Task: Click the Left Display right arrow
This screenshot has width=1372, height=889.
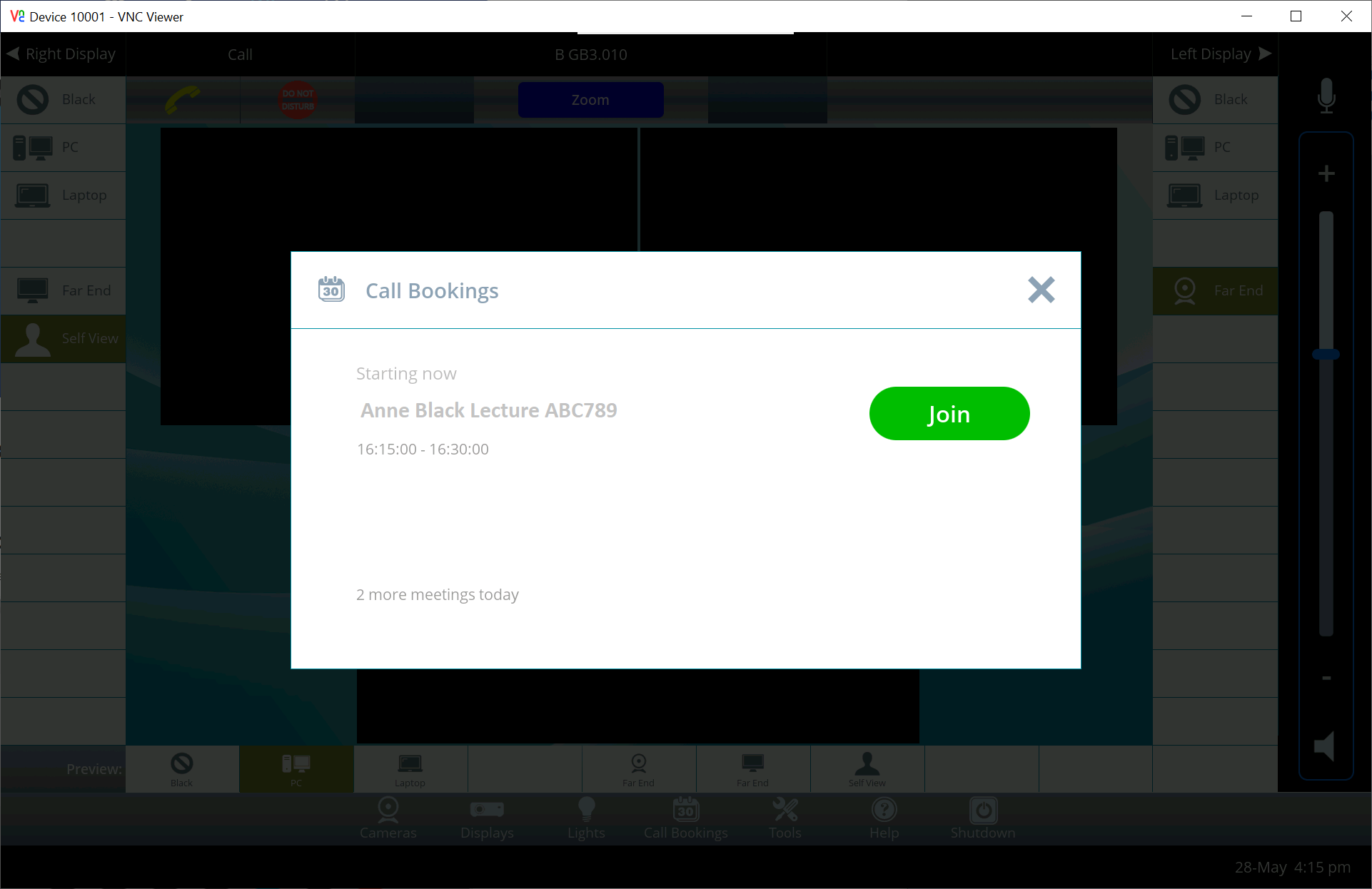Action: [1265, 54]
